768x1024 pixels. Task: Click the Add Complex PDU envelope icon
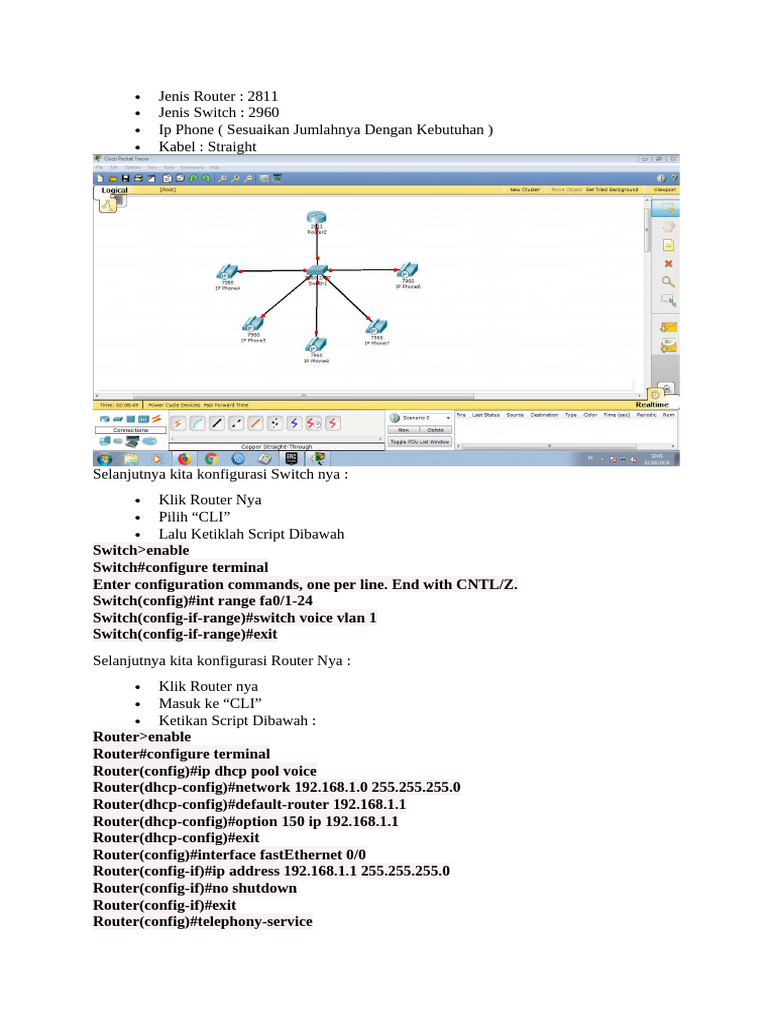point(668,346)
